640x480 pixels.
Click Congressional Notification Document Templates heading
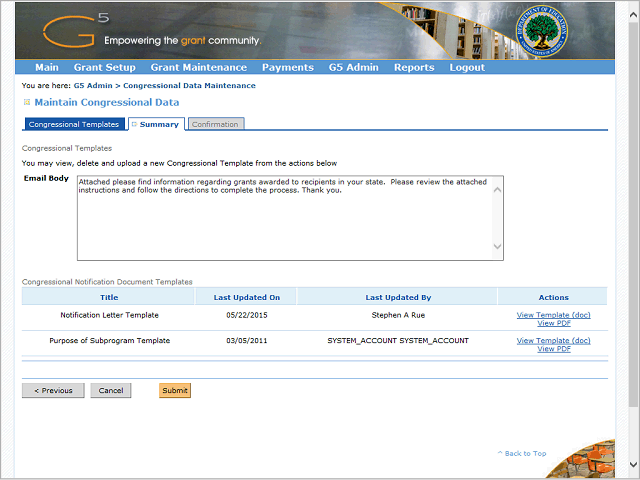107,282
